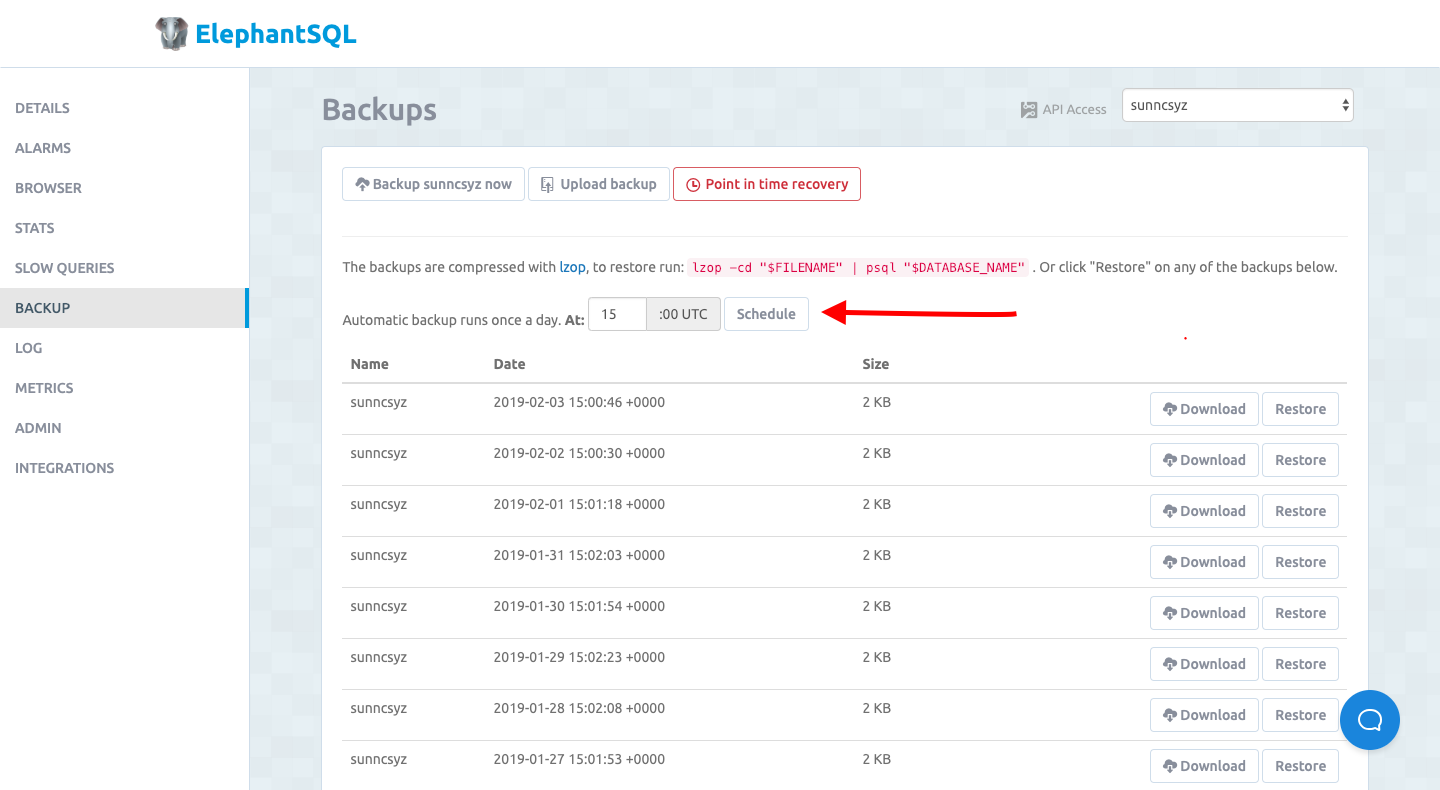
Task: Click the API Access icon
Action: click(1029, 110)
